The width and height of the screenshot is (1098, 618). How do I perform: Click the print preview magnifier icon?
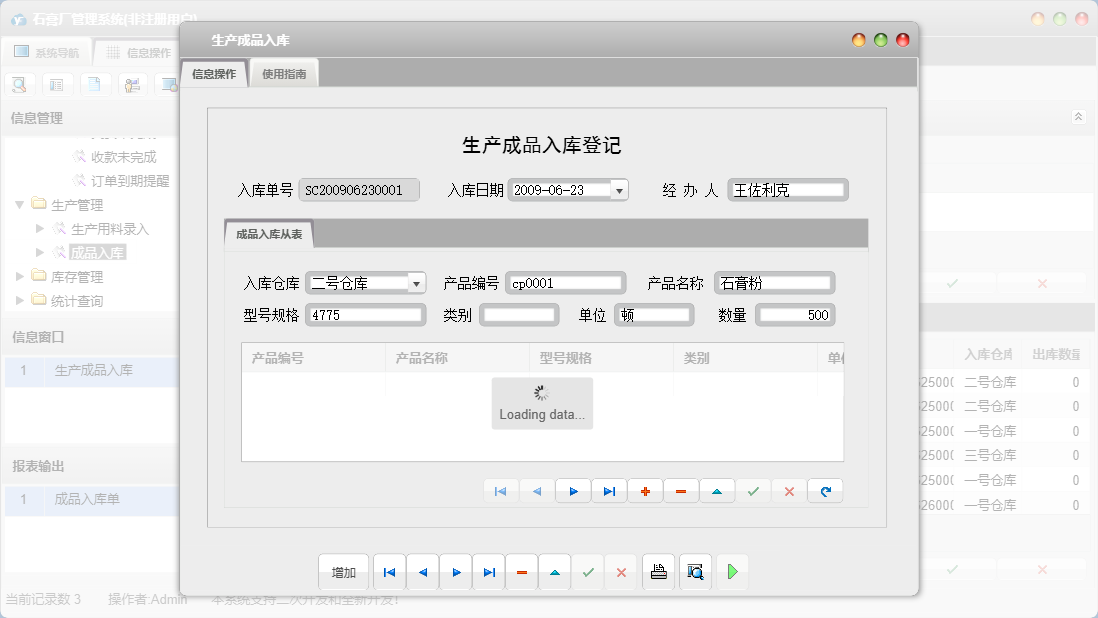[694, 572]
